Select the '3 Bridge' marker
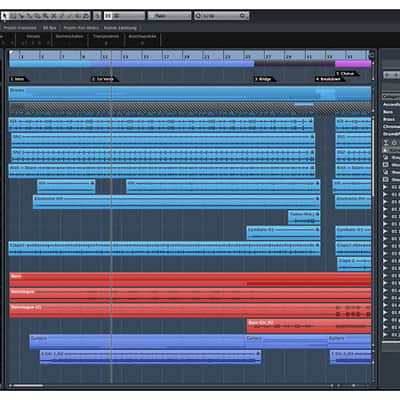Viewport: 400px width, 400px height. point(265,79)
